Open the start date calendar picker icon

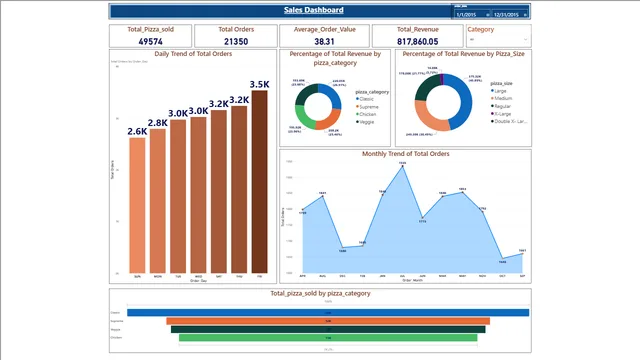(x=487, y=15)
